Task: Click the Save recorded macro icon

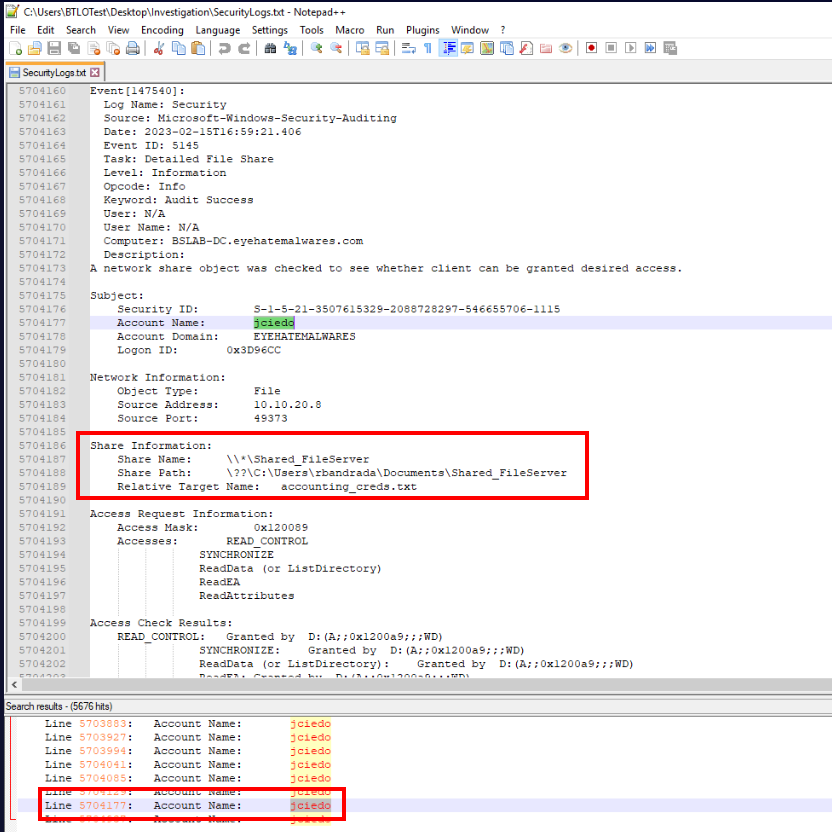Action: tap(670, 48)
